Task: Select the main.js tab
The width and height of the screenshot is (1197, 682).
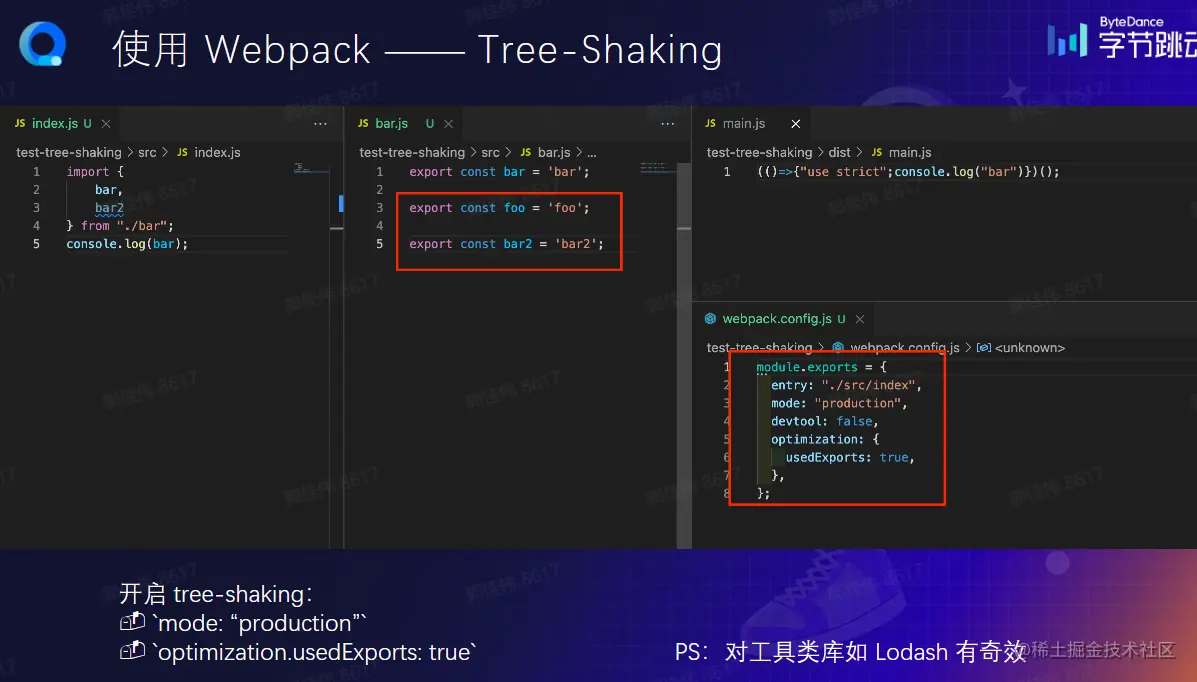Action: point(744,124)
